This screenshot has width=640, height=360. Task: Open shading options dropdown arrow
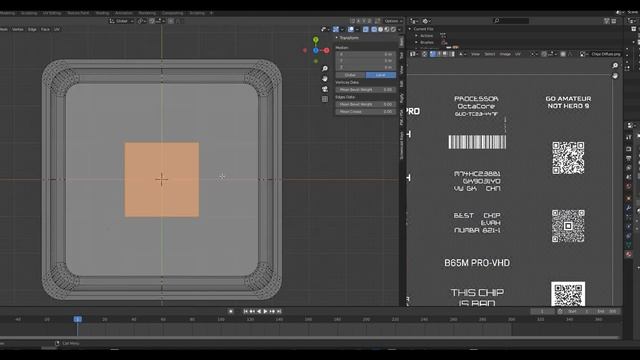coord(400,29)
